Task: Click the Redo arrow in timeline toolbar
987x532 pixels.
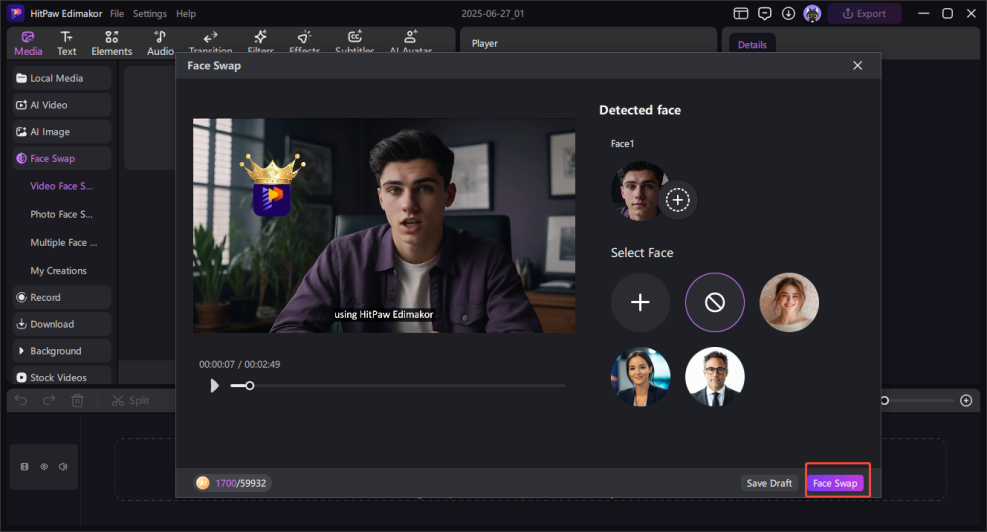Action: 49,400
